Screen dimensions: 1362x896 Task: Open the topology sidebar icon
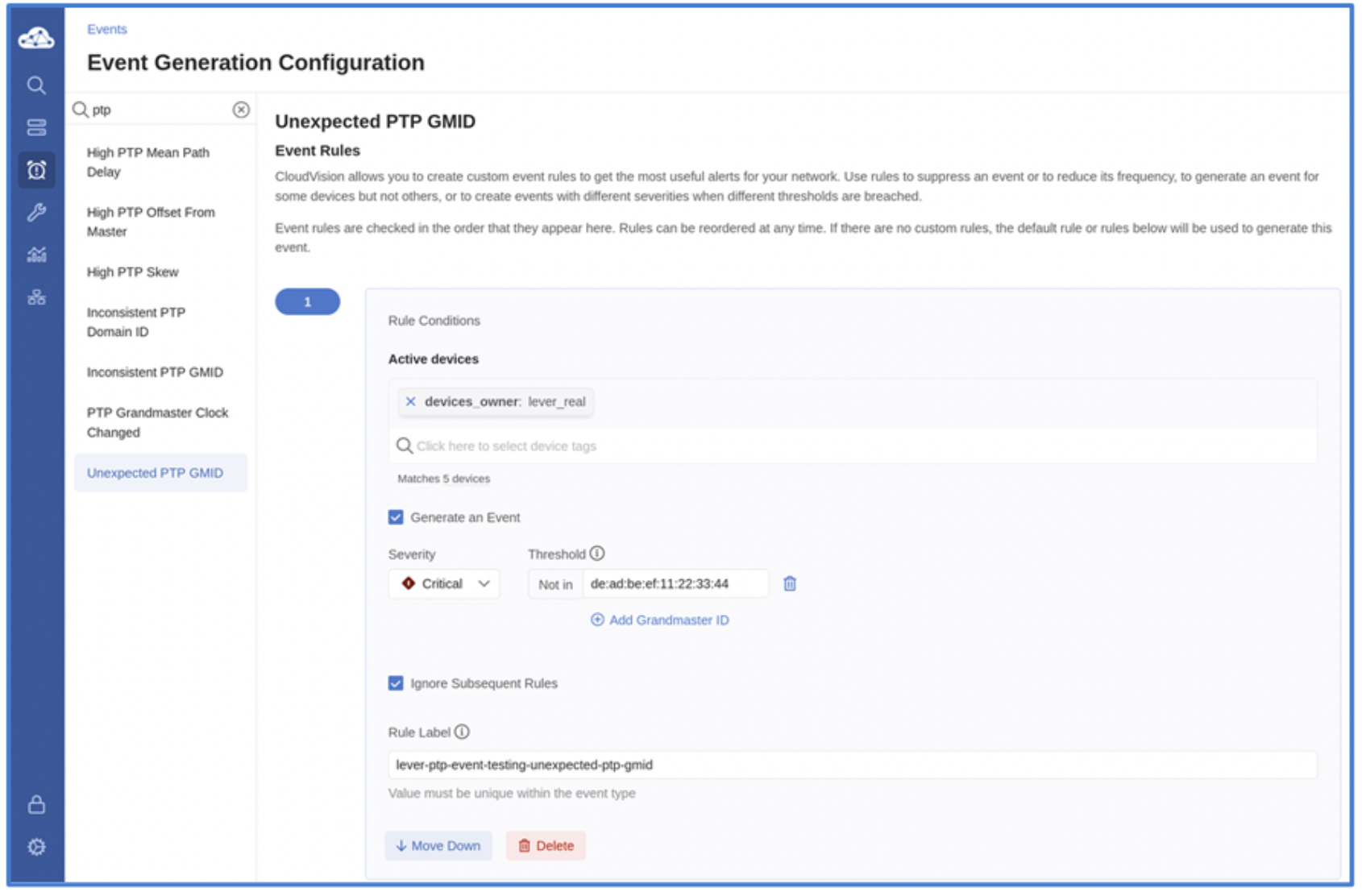36,297
